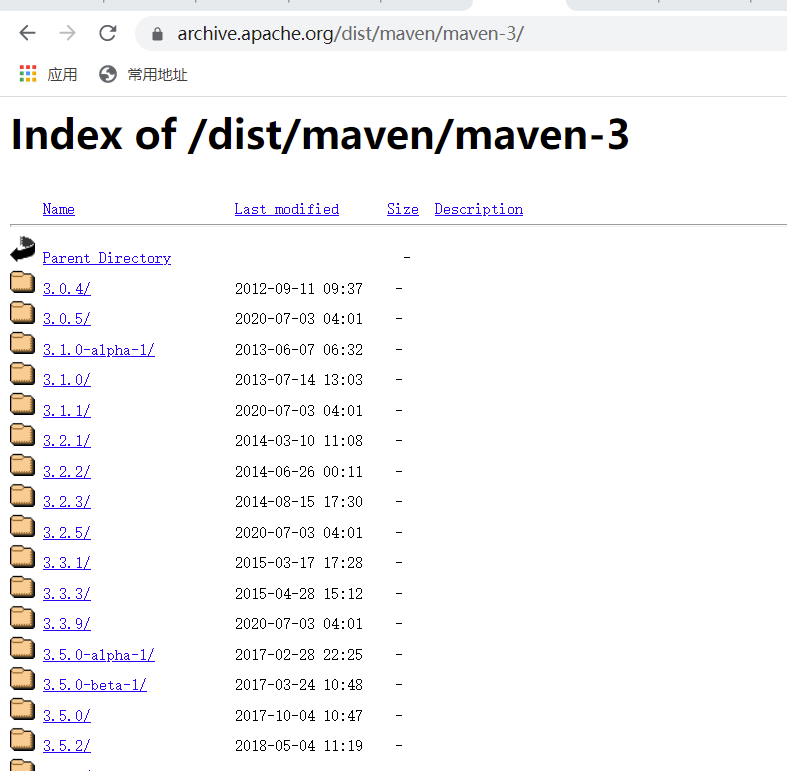Click the folder icon beside 3.2.1/
The width and height of the screenshot is (787, 771).
pyautogui.click(x=23, y=434)
